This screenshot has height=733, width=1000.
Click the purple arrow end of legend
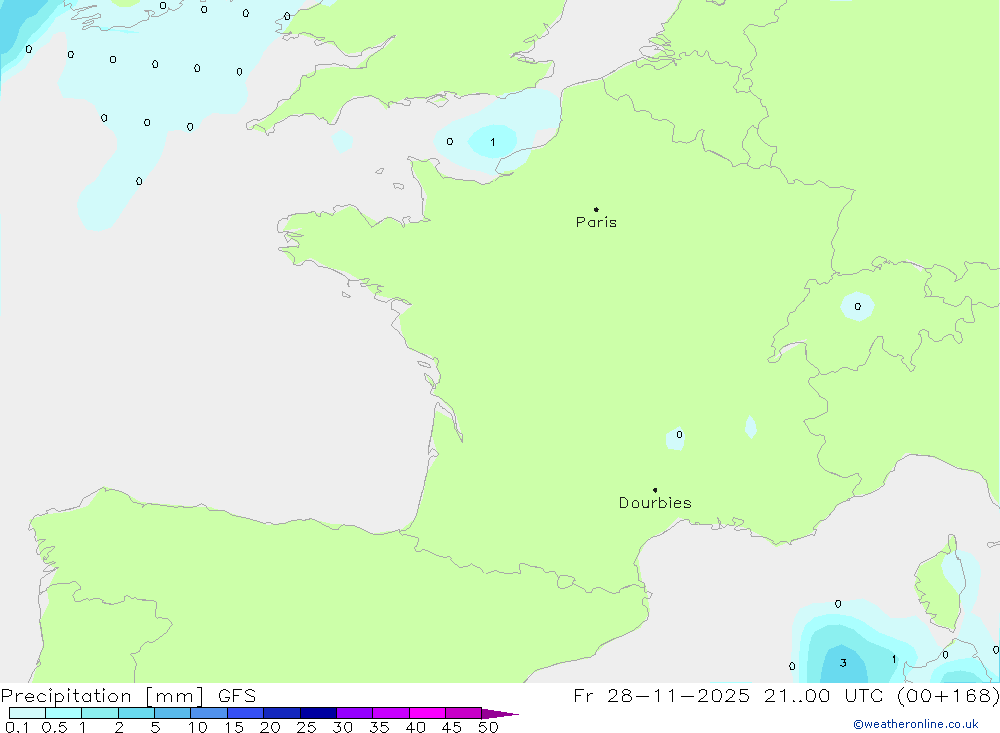coord(500,714)
